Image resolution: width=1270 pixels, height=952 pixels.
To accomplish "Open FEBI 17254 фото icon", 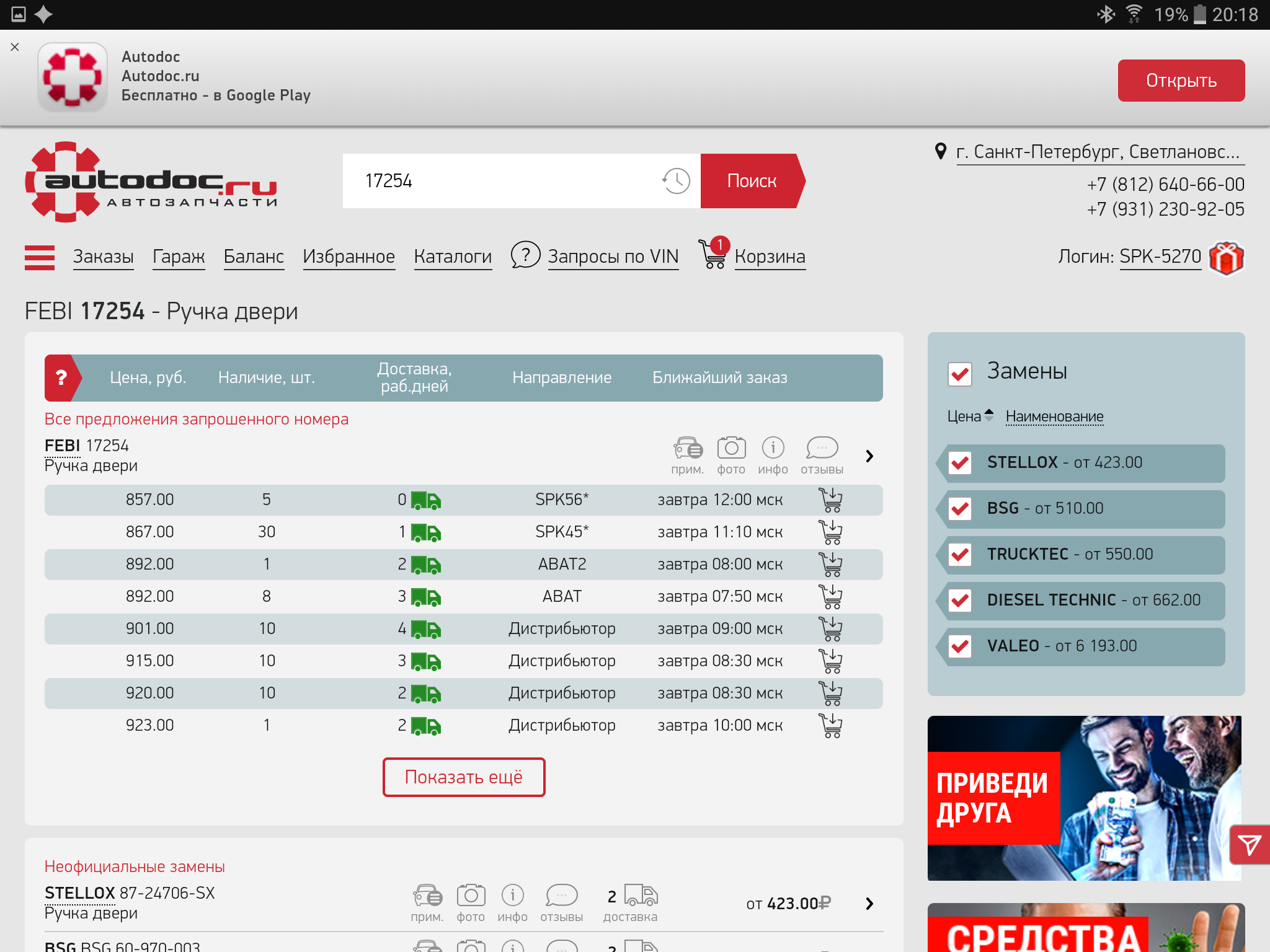I will click(x=731, y=456).
